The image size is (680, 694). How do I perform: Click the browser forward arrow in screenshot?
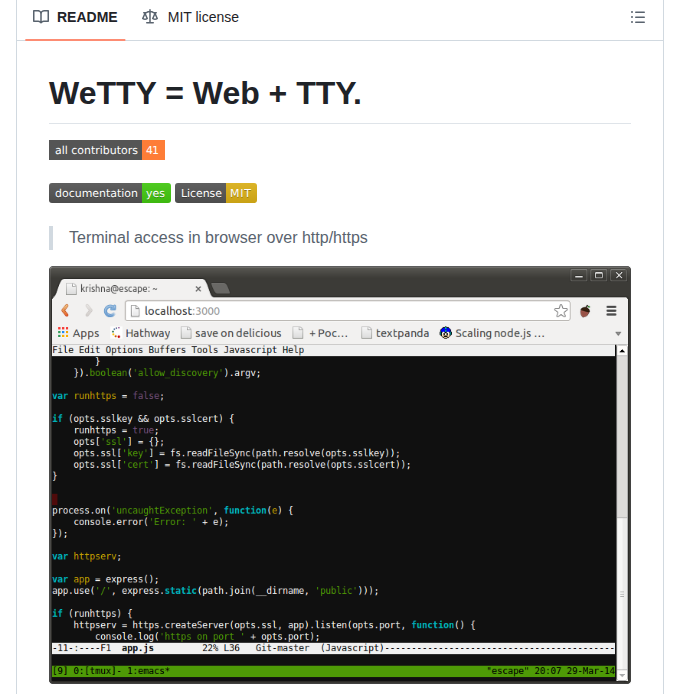(88, 311)
